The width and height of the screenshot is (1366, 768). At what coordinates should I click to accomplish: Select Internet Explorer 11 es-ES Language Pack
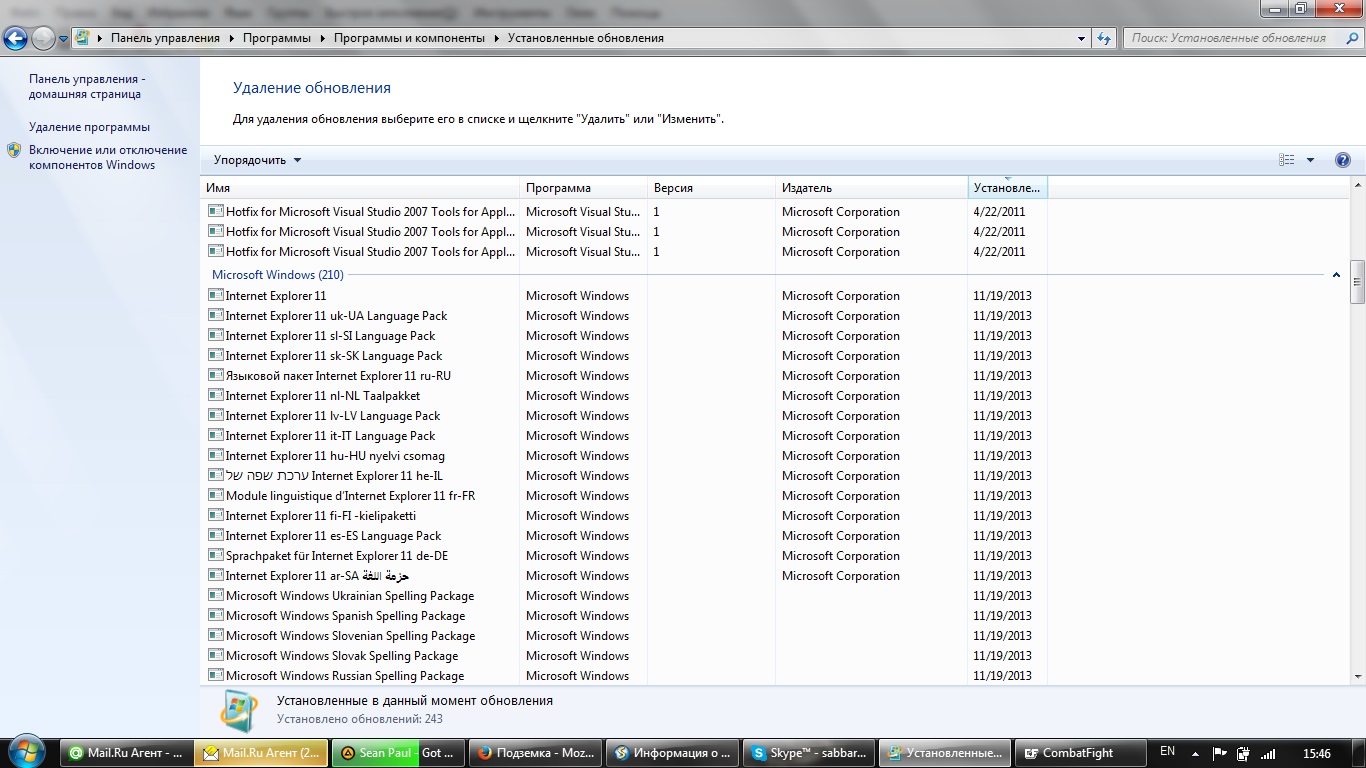pyautogui.click(x=333, y=536)
